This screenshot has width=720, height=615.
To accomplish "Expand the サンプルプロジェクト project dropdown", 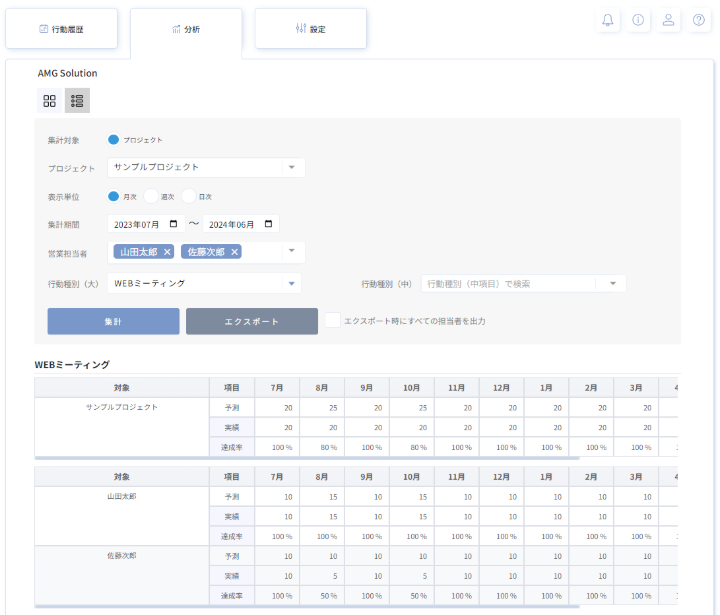I will [x=291, y=168].
